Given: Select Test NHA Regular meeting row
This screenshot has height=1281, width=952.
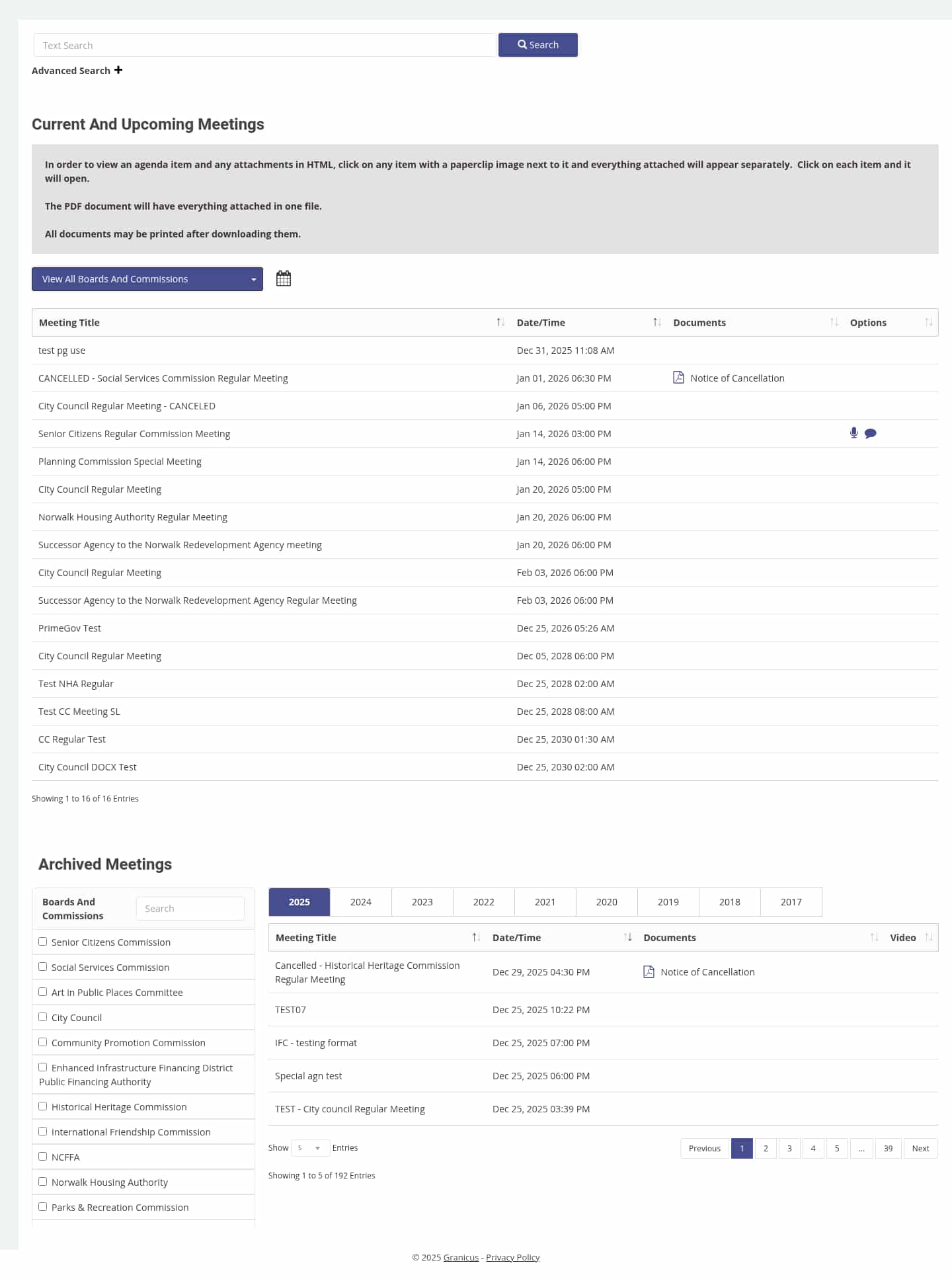Looking at the screenshot, I should pyautogui.click(x=485, y=684).
